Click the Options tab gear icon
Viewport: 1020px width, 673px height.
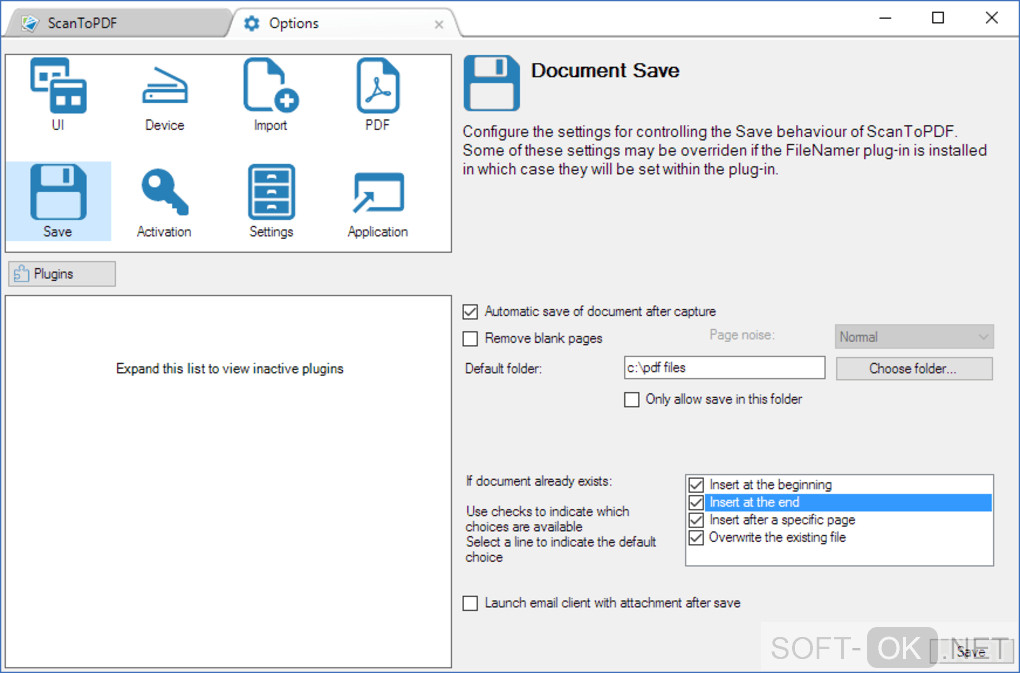252,23
